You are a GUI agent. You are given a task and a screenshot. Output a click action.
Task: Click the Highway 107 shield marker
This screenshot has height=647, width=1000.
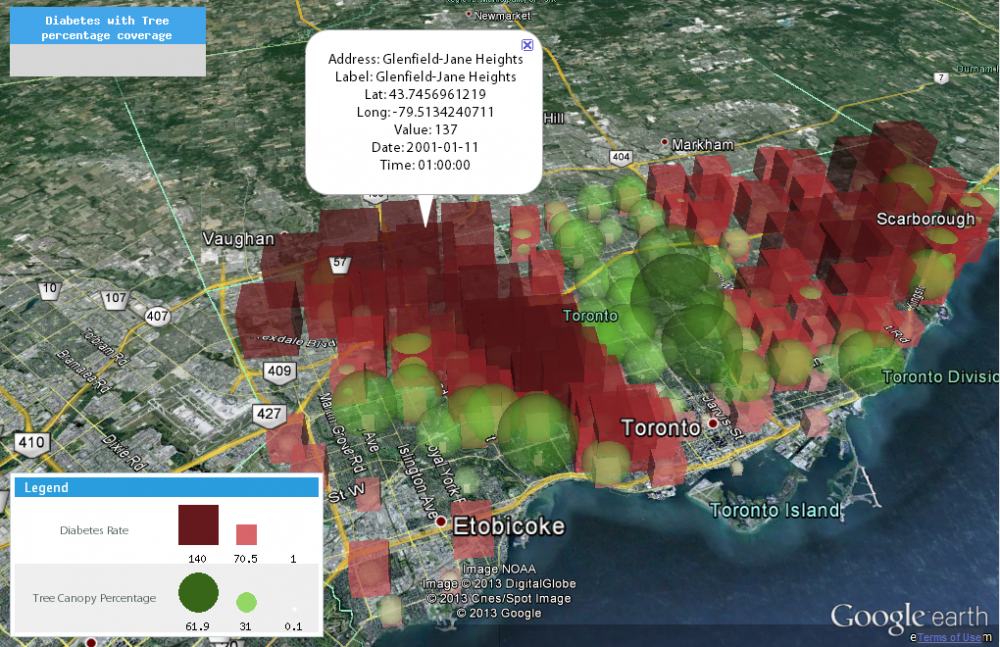(x=116, y=298)
